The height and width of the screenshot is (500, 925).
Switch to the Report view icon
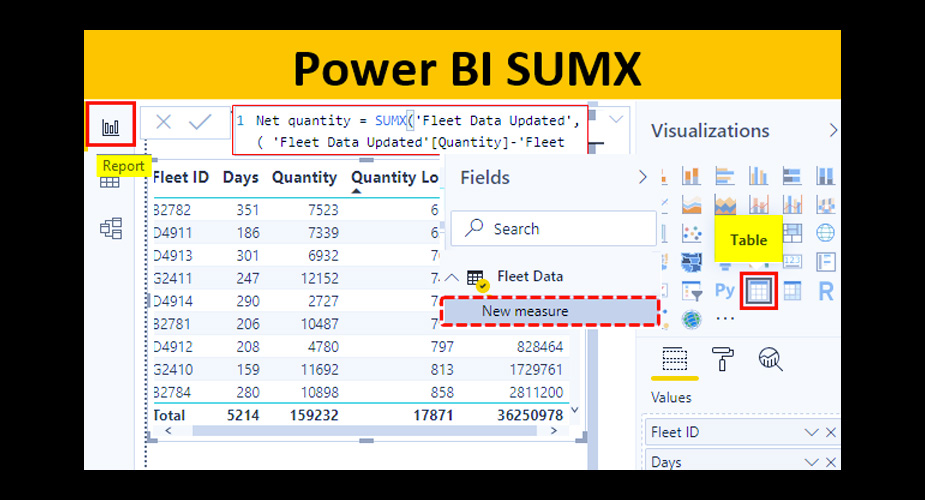110,126
